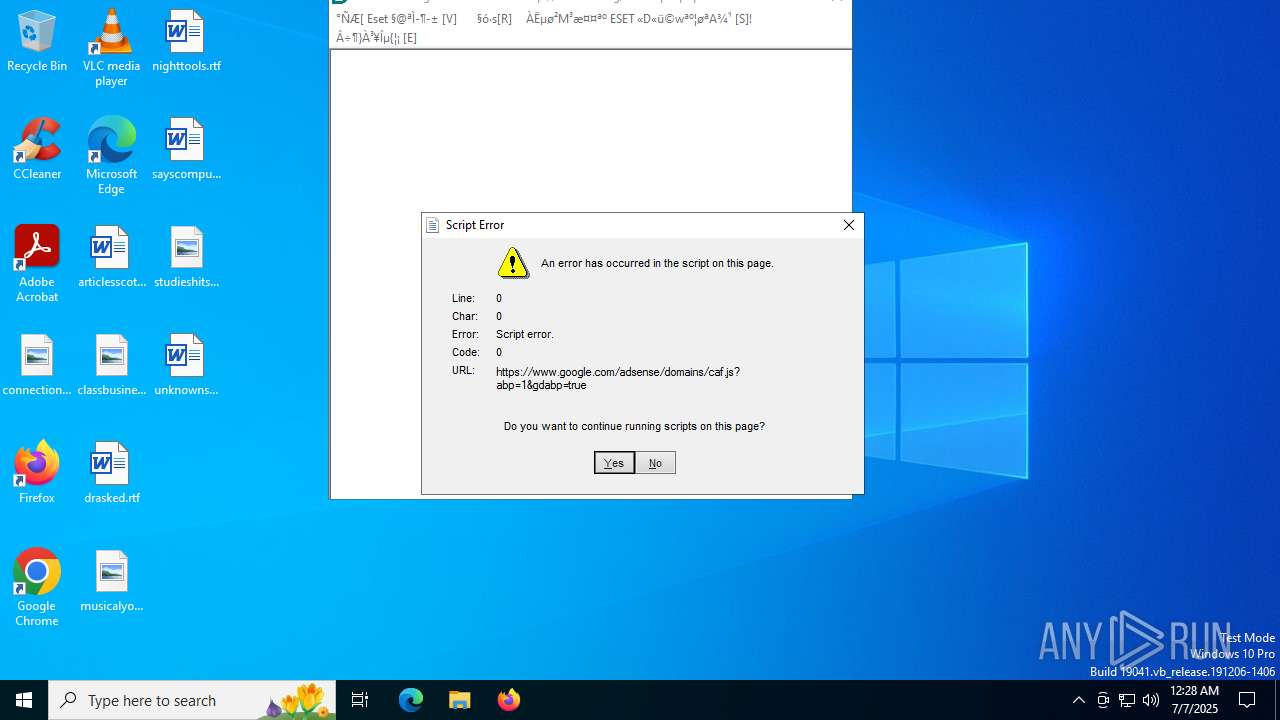Select the VLC media player desktop icon
1280x720 pixels.
coord(111,48)
